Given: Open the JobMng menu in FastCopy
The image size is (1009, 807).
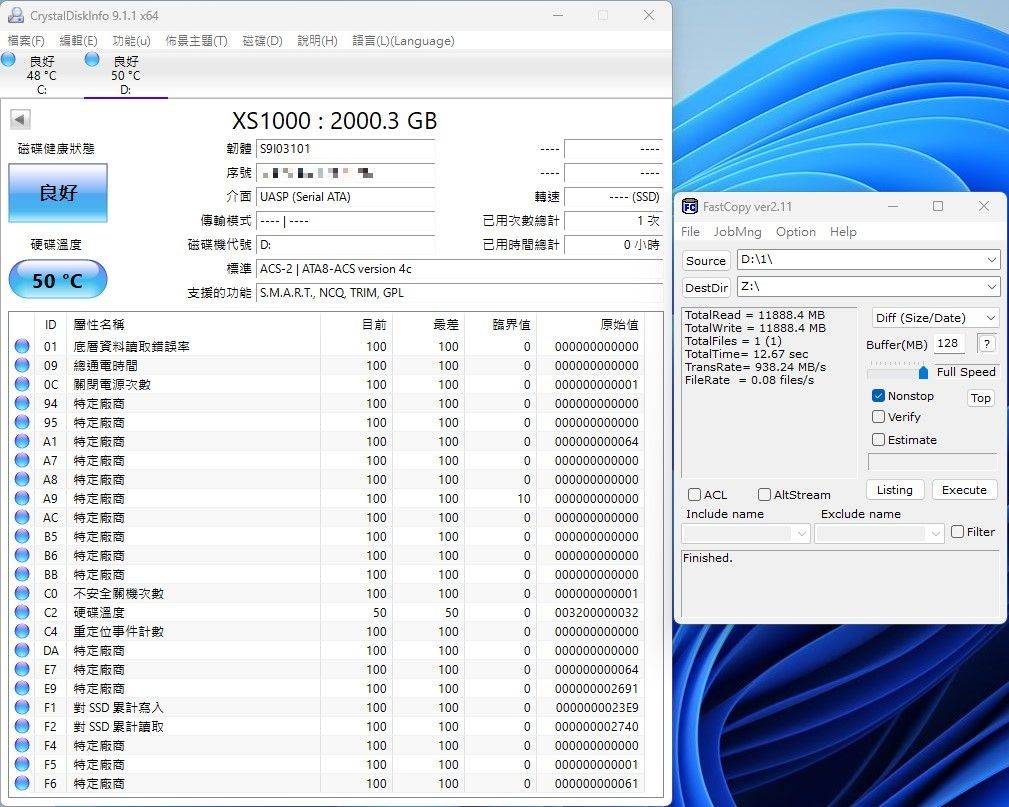Looking at the screenshot, I should point(737,232).
